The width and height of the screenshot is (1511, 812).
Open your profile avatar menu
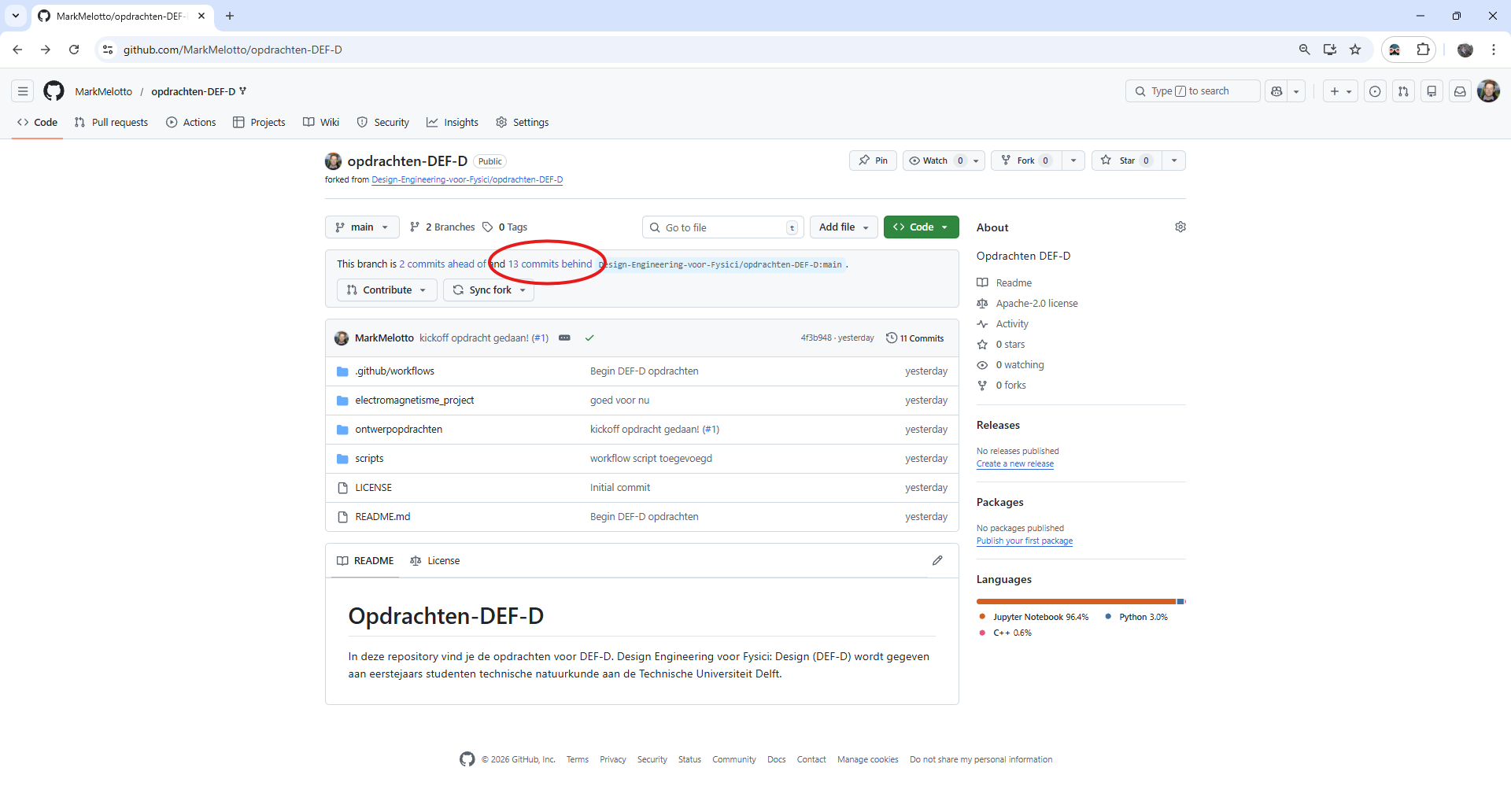pos(1489,91)
